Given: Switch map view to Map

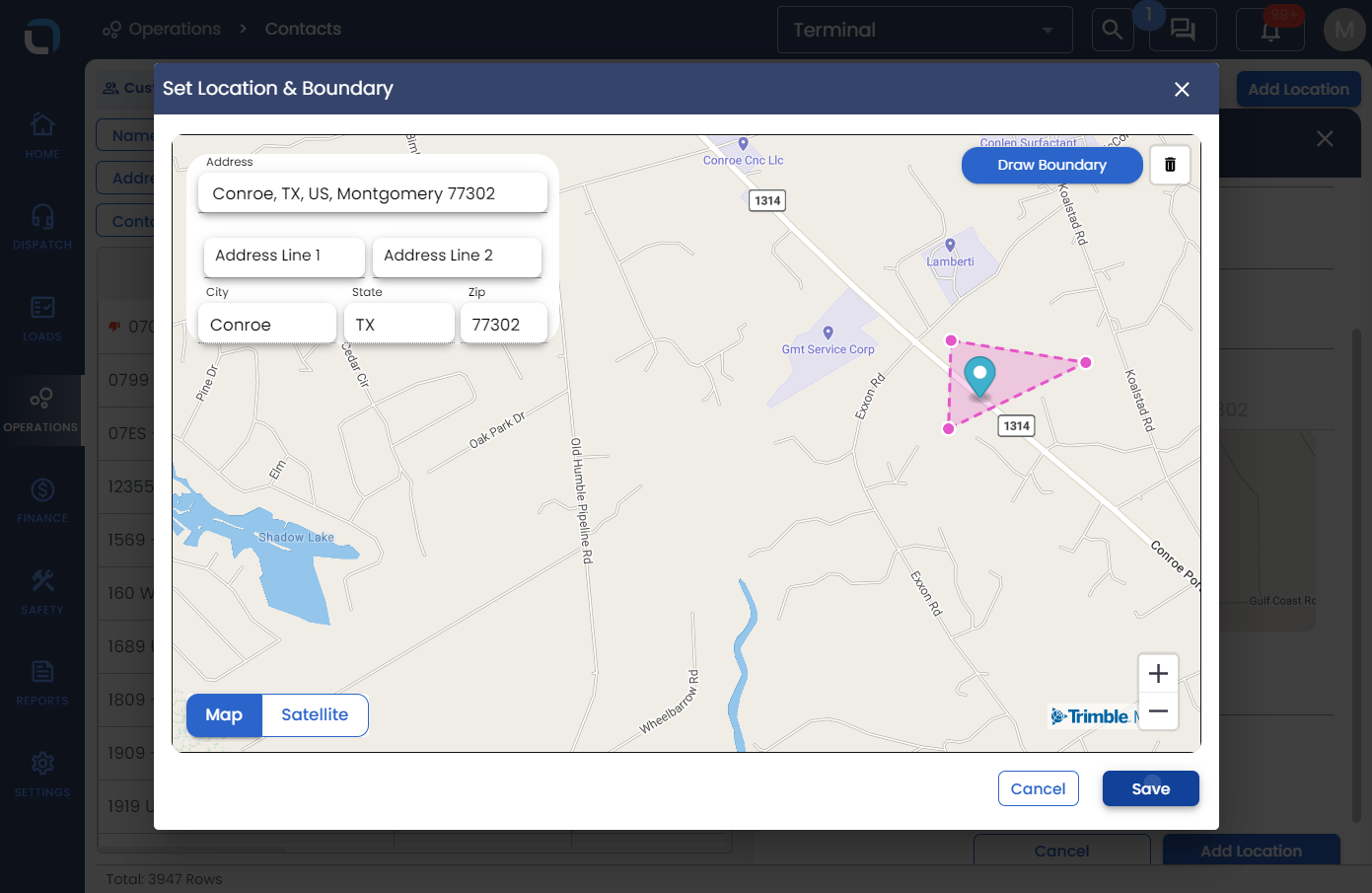Looking at the screenshot, I should 224,714.
